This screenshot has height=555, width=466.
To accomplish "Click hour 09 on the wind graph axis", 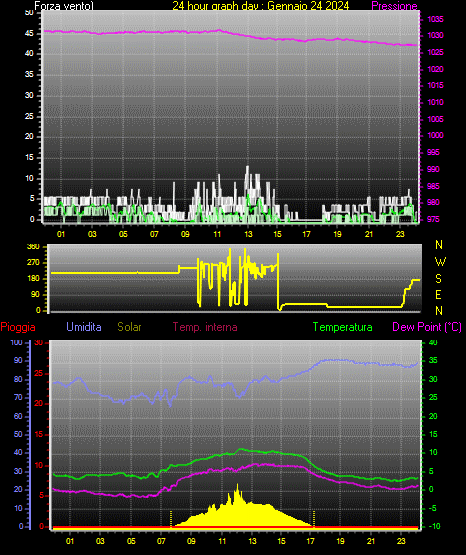I will click(x=185, y=234).
